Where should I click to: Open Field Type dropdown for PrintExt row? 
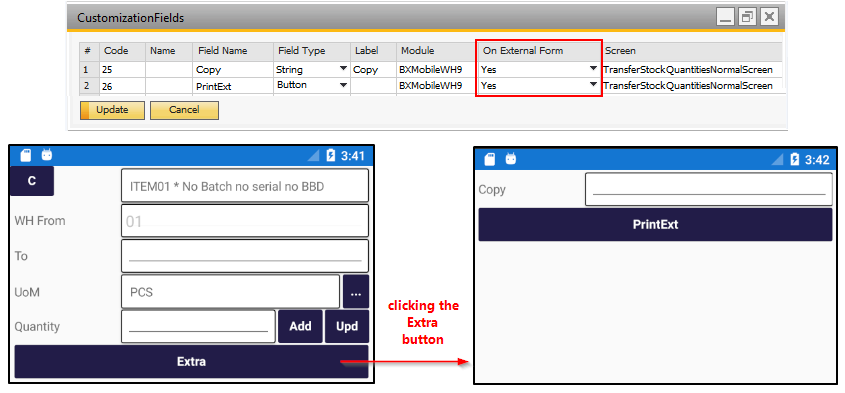click(343, 85)
